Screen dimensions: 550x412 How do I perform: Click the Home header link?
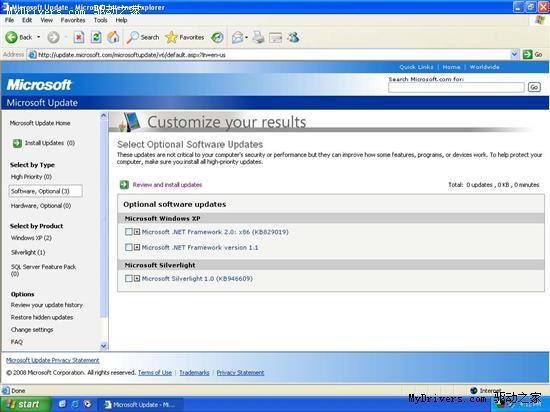pyautogui.click(x=451, y=67)
